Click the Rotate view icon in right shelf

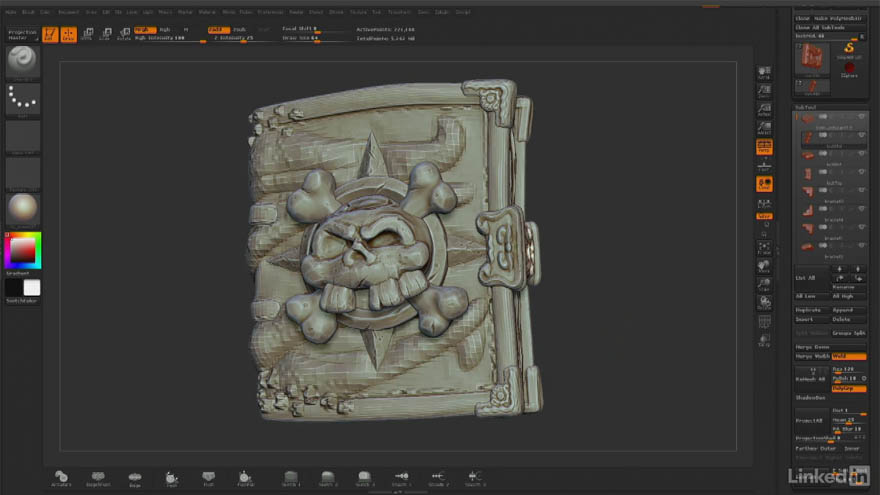pyautogui.click(x=764, y=303)
